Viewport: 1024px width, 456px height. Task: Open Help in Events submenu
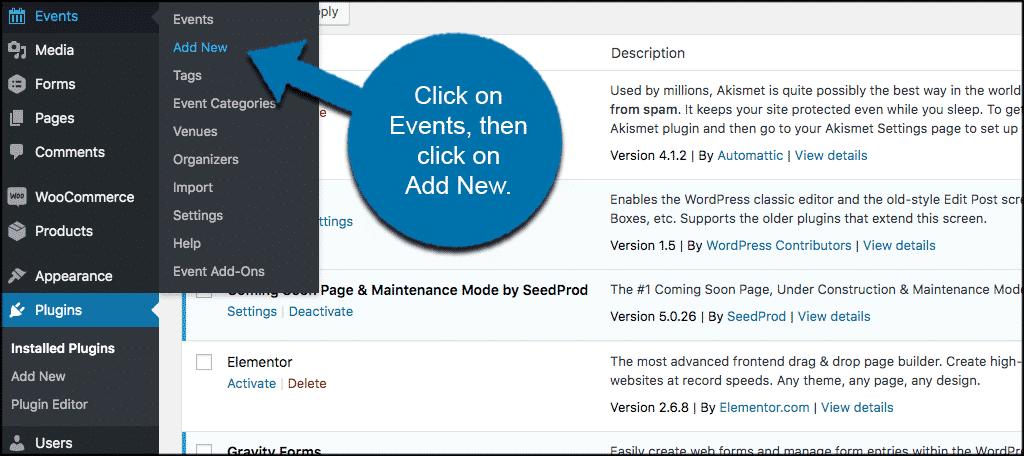click(187, 244)
